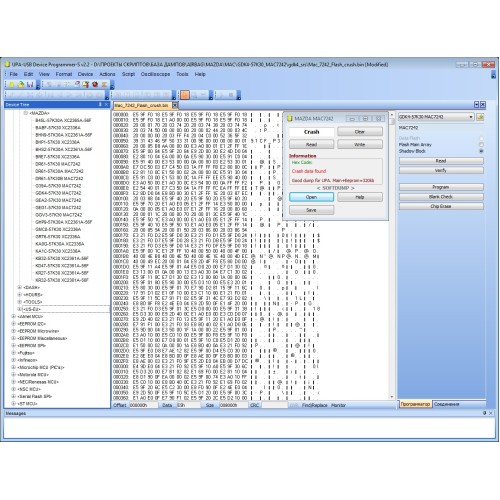Click the Crash field in MAZDA dialog
Screen dimensions: 500x500
[x=311, y=132]
